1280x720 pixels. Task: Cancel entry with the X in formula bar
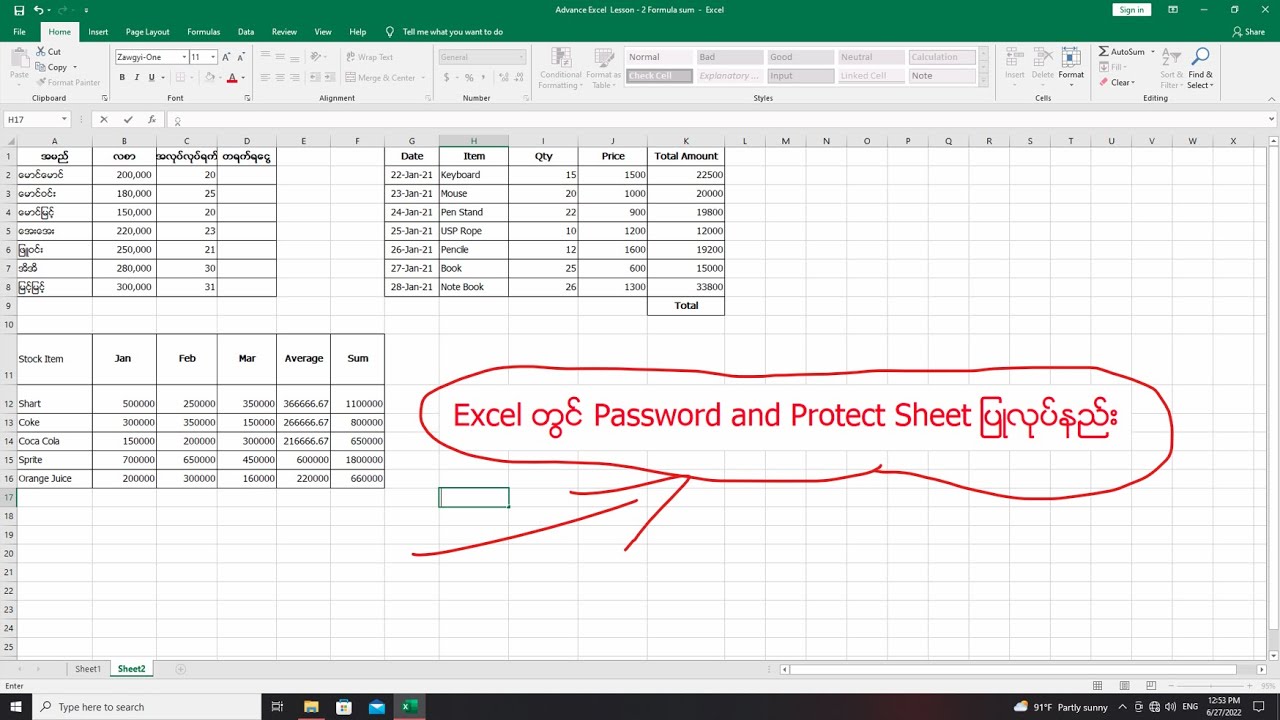tap(103, 120)
